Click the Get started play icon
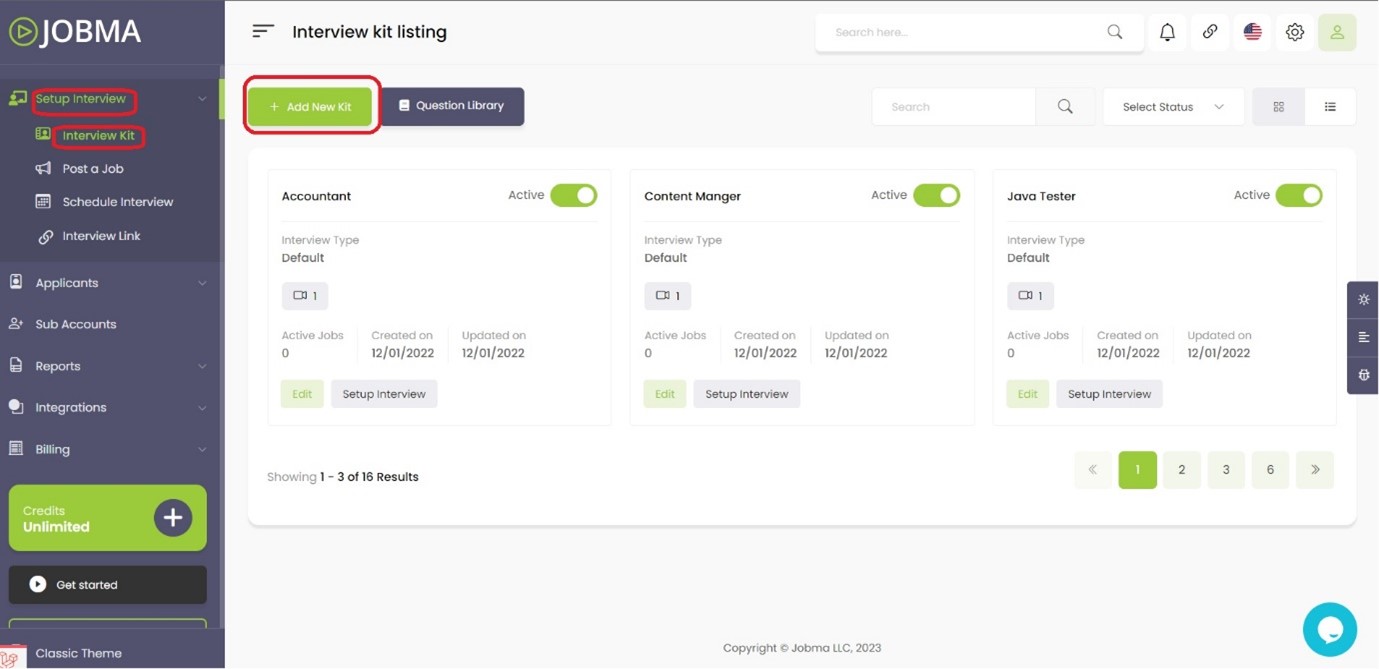The width and height of the screenshot is (1379, 669). (x=37, y=585)
